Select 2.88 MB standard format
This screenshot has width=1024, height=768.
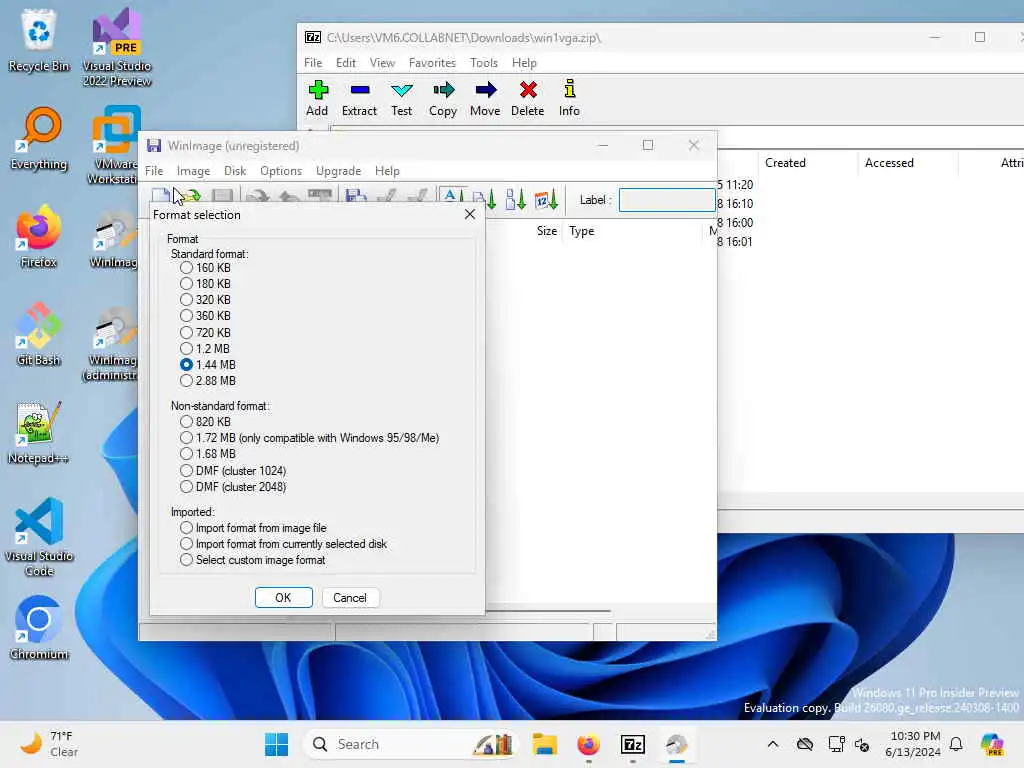click(208, 381)
